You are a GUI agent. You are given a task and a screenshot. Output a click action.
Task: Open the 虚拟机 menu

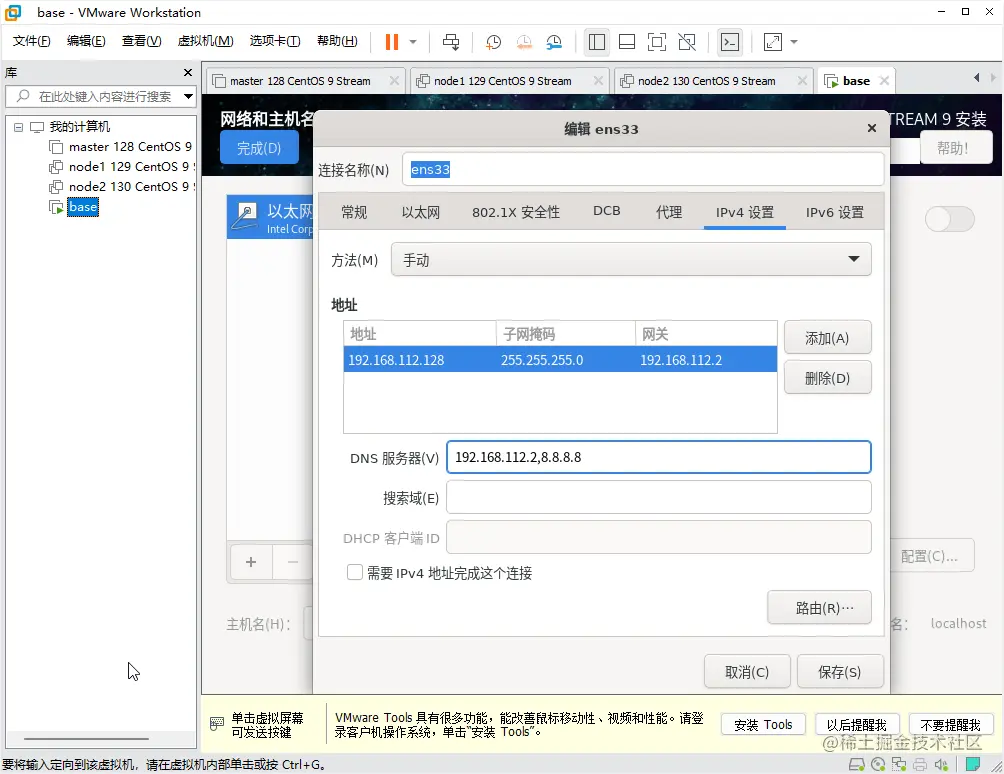pyautogui.click(x=204, y=41)
